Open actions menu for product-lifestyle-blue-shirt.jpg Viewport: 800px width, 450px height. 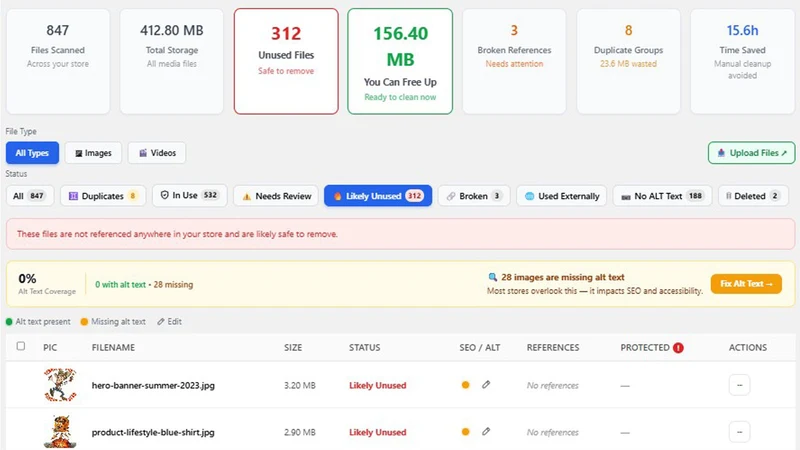click(x=739, y=432)
